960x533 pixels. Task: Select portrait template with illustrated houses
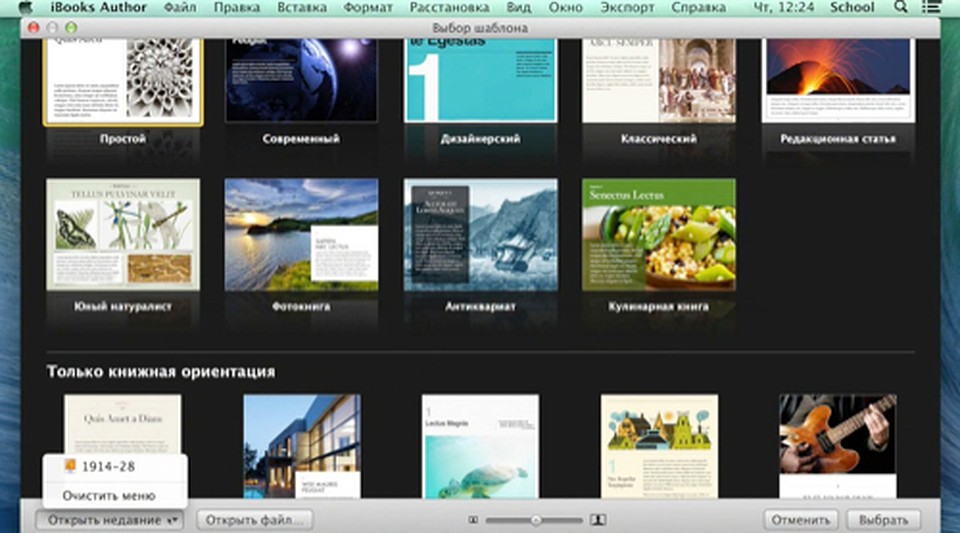pos(659,446)
